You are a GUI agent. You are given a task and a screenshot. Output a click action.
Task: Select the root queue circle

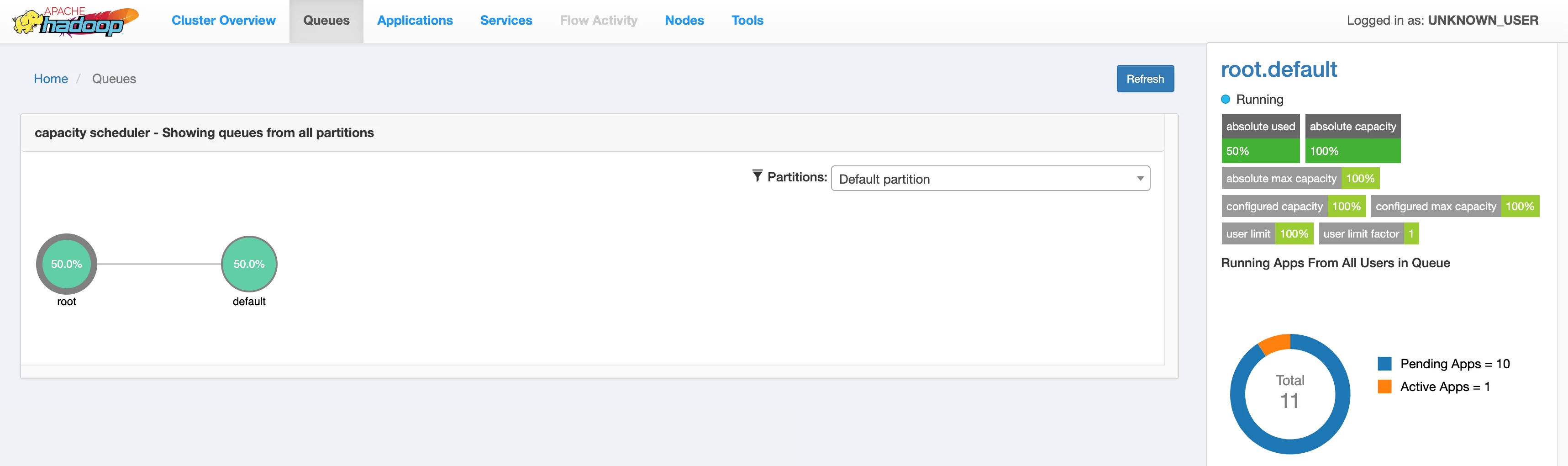[66, 264]
